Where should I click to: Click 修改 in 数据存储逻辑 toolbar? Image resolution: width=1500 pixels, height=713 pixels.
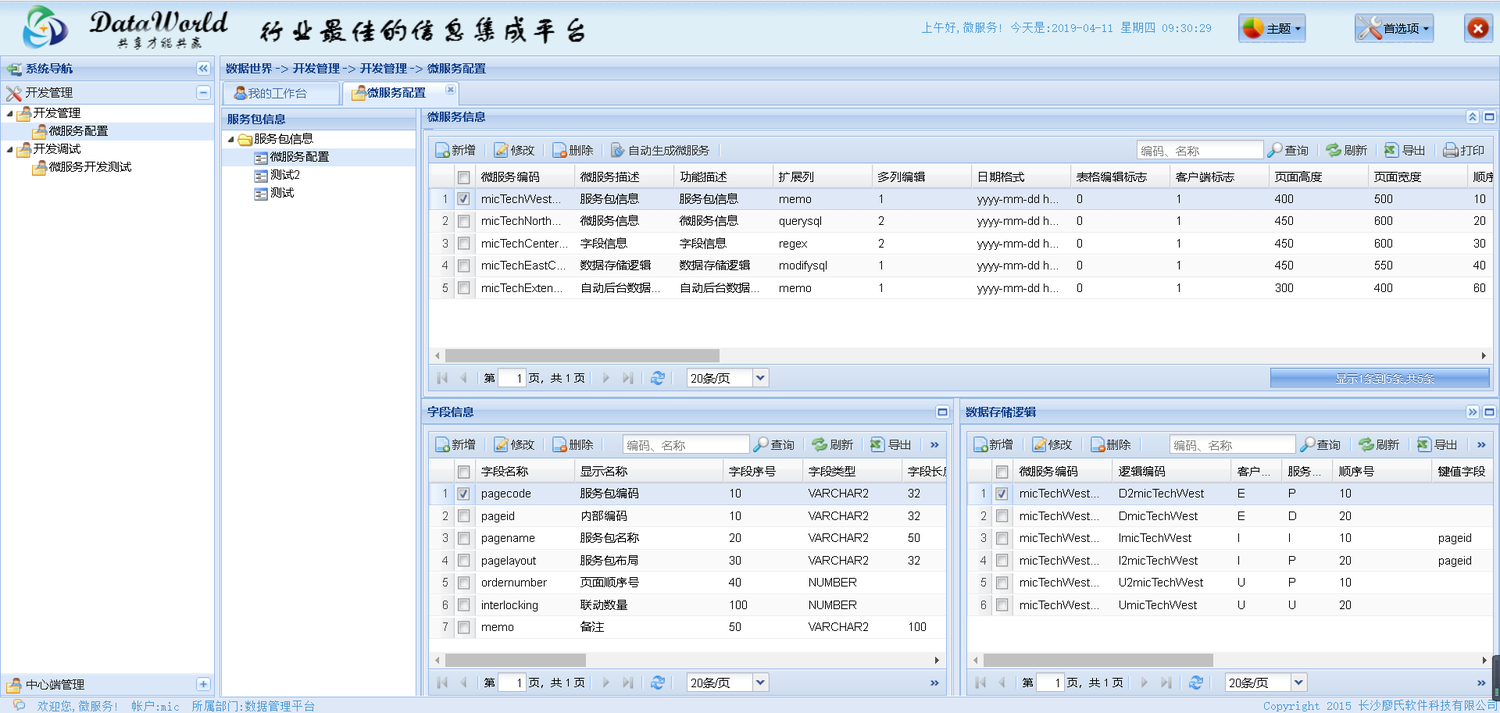[1052, 445]
